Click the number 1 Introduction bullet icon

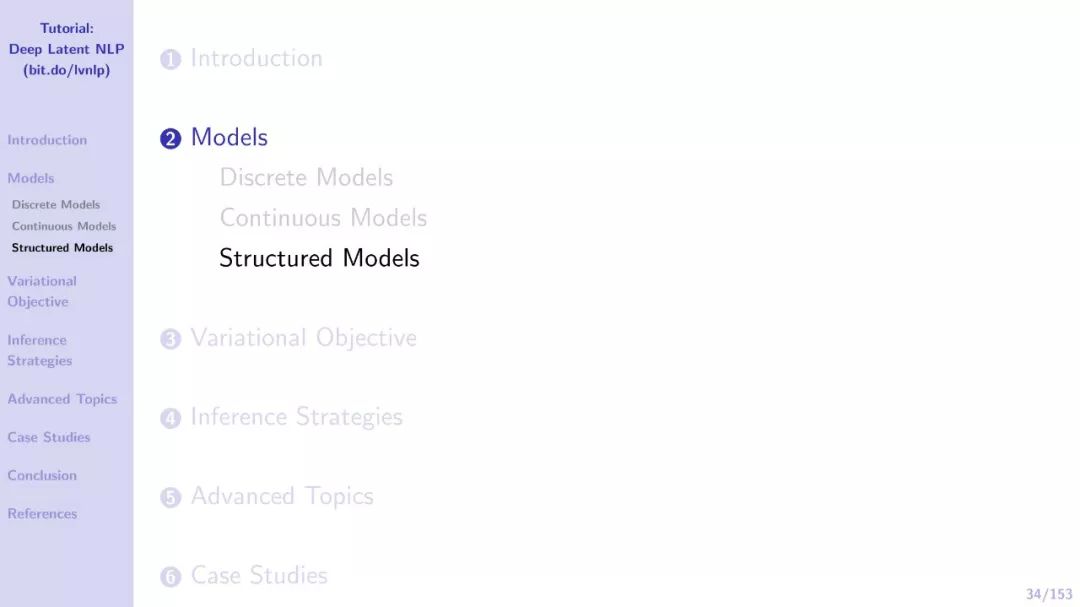point(170,59)
